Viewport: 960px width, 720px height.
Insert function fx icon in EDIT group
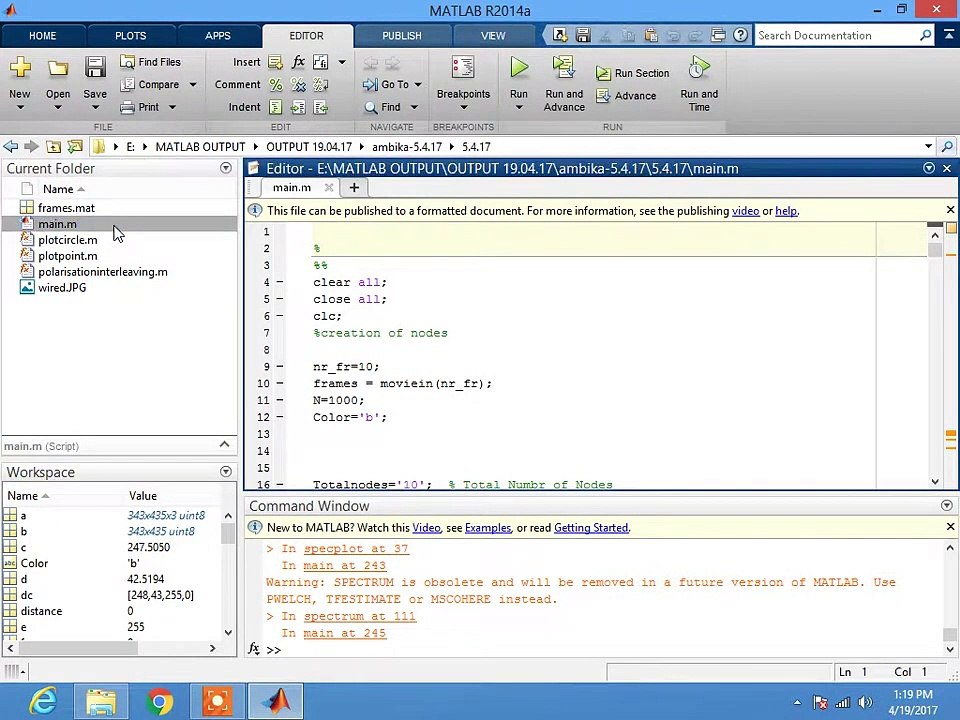point(298,62)
